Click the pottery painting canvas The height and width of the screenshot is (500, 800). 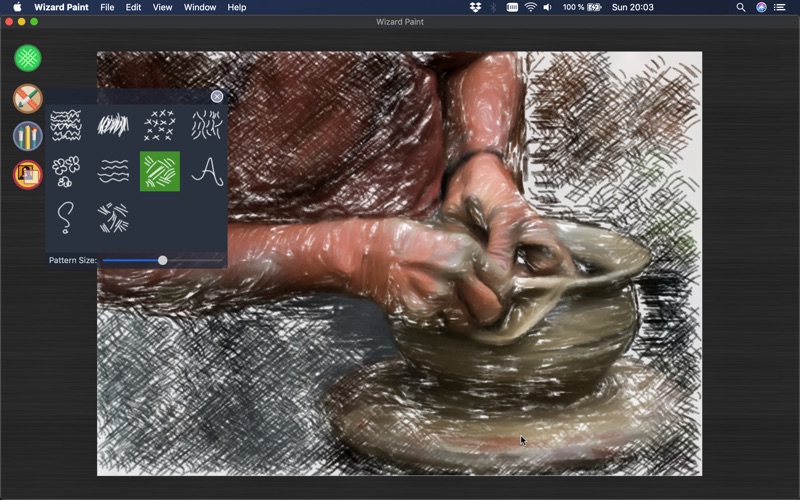399,263
